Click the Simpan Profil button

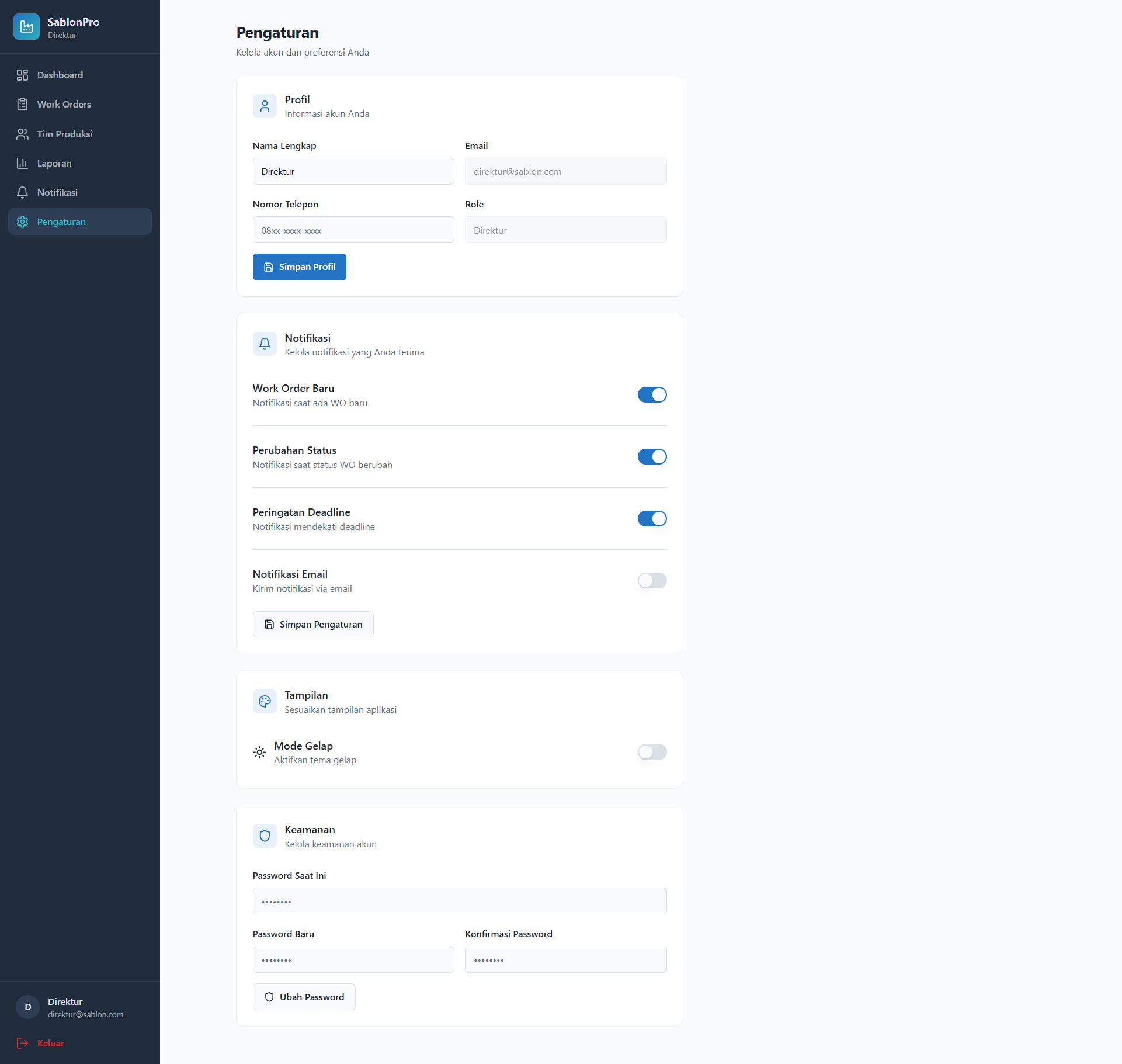coord(300,267)
